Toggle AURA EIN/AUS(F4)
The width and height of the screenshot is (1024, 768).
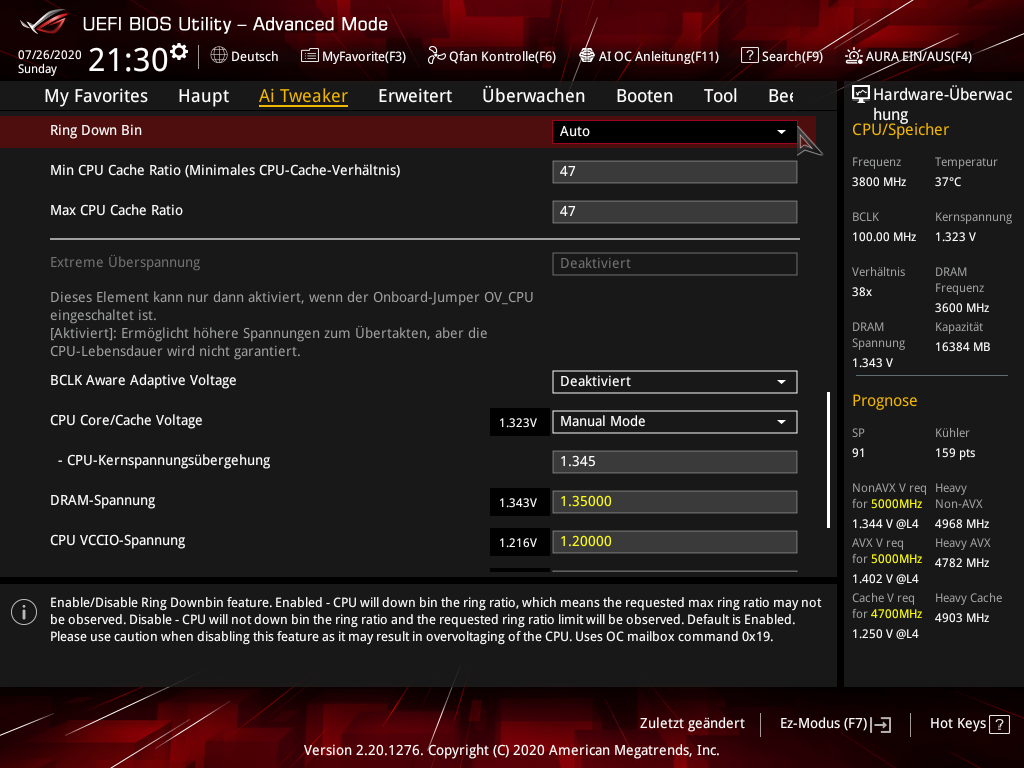(x=908, y=56)
